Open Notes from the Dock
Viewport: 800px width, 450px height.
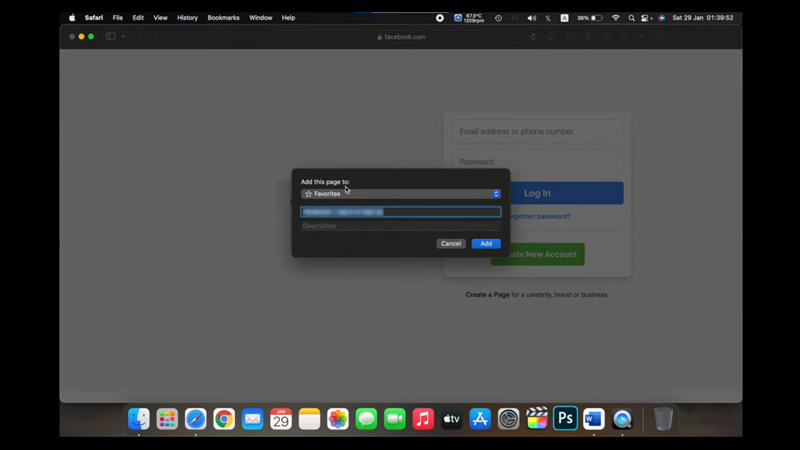[309, 419]
